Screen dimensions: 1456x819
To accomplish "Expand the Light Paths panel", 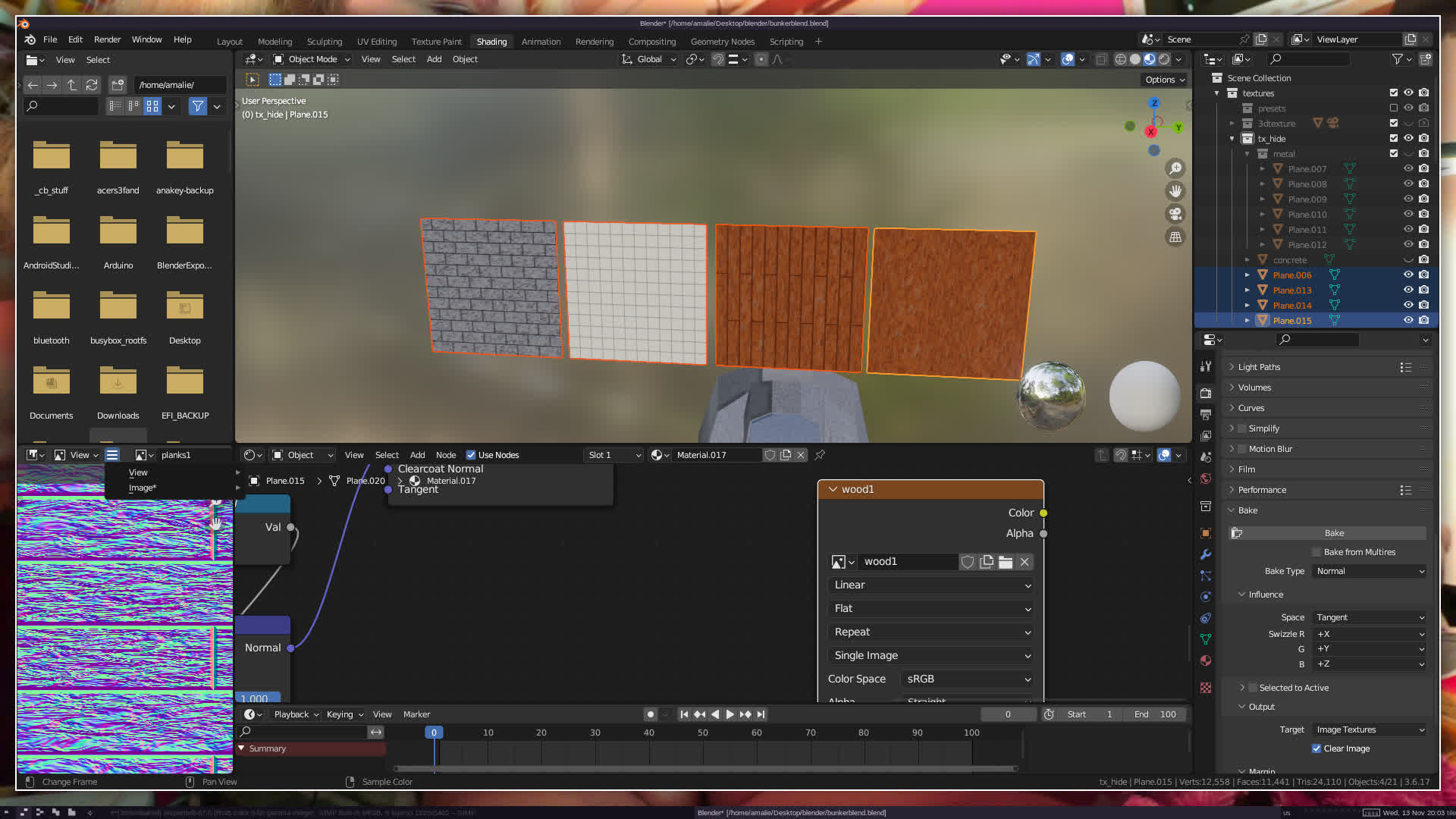I will pos(1259,367).
